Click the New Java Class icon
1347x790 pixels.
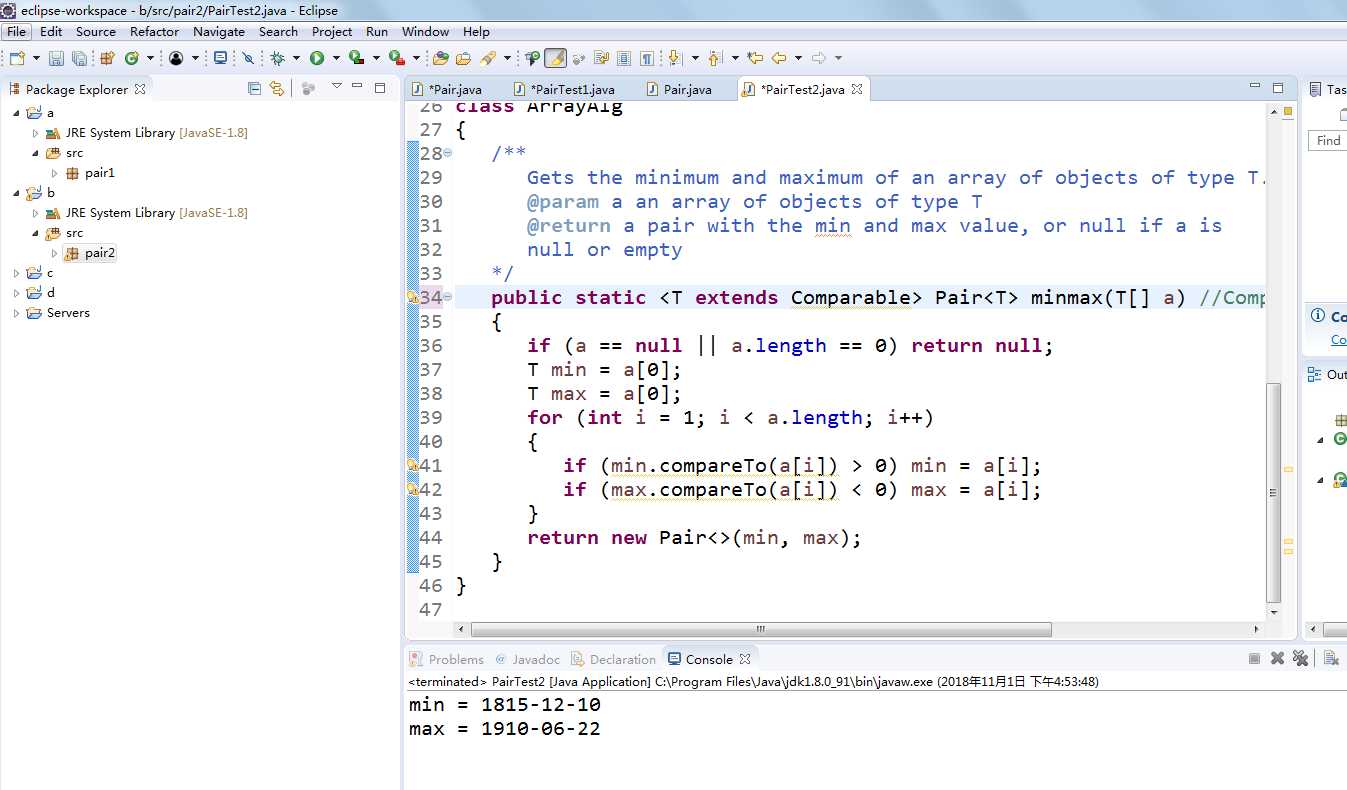[132, 58]
